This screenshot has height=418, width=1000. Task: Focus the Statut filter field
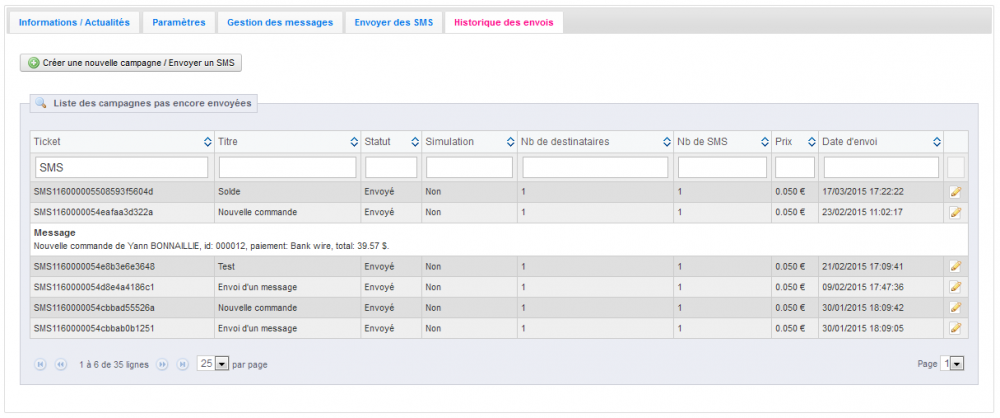point(391,167)
